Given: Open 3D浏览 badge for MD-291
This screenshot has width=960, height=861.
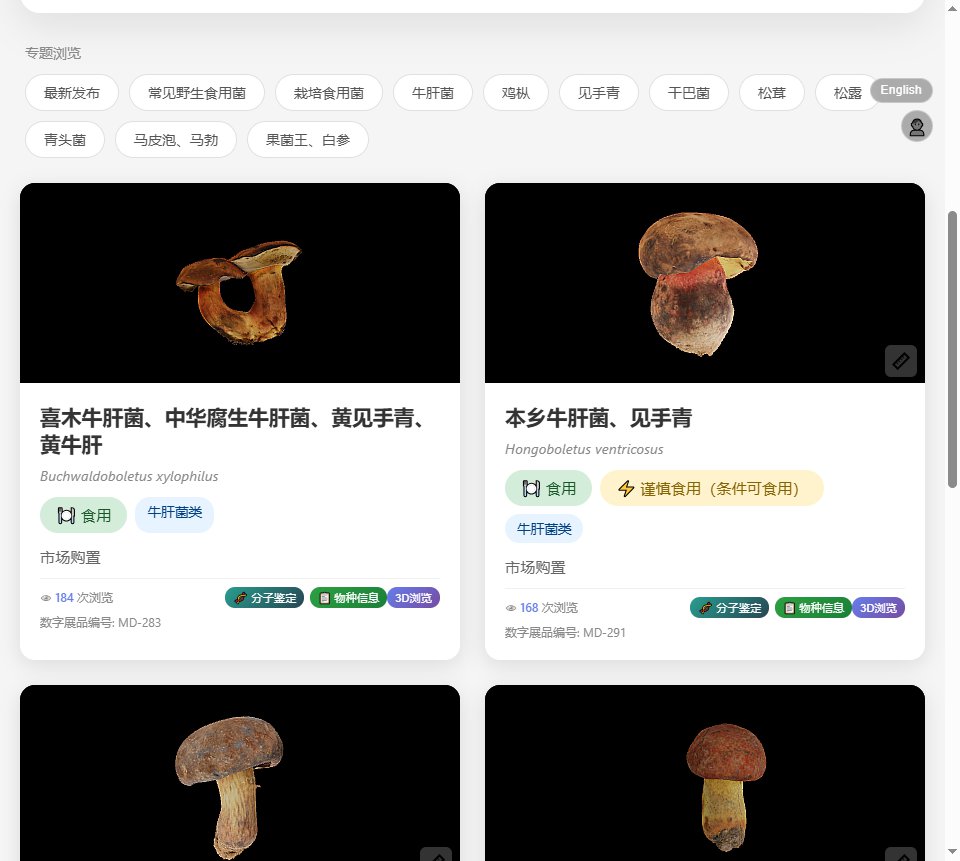Looking at the screenshot, I should point(878,607).
